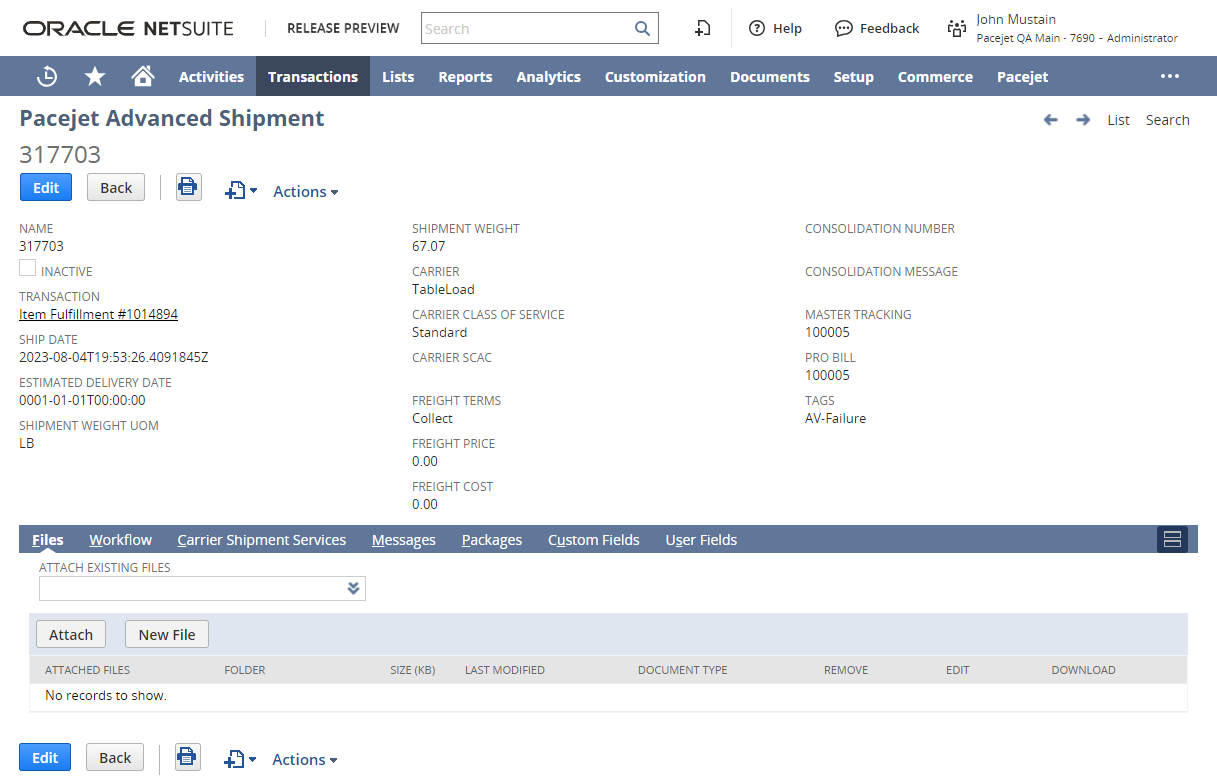The image size is (1217, 781).
Task: Open Item Fulfillment #1014894 link
Action: point(98,314)
